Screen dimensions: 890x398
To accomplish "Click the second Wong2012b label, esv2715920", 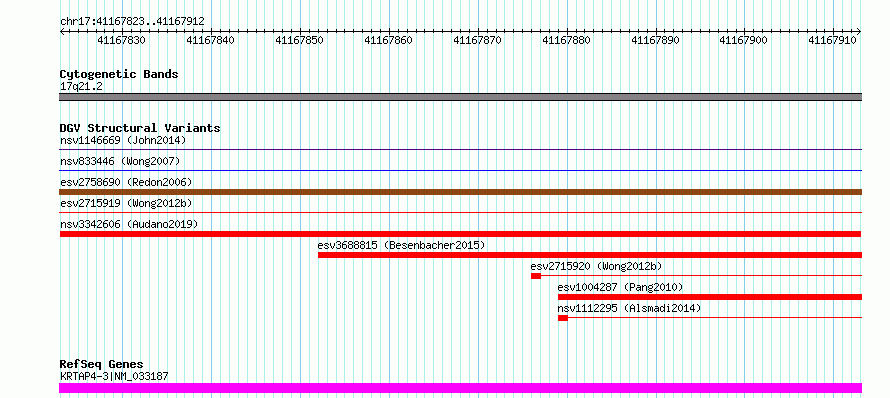I will coord(597,266).
